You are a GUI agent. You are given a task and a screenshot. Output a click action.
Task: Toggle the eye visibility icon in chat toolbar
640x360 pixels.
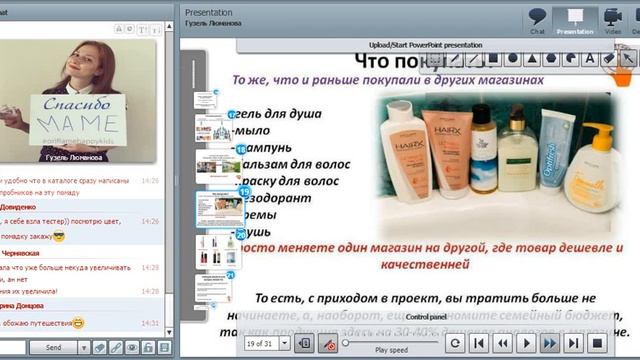132,348
